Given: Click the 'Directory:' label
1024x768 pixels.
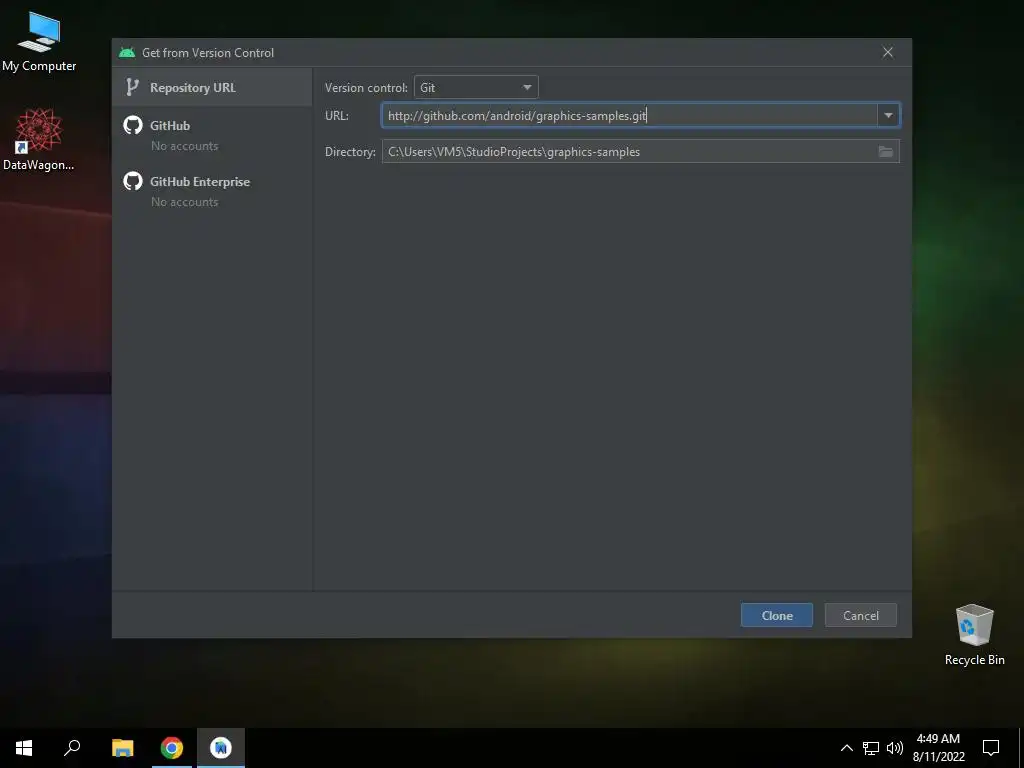Looking at the screenshot, I should [x=350, y=152].
